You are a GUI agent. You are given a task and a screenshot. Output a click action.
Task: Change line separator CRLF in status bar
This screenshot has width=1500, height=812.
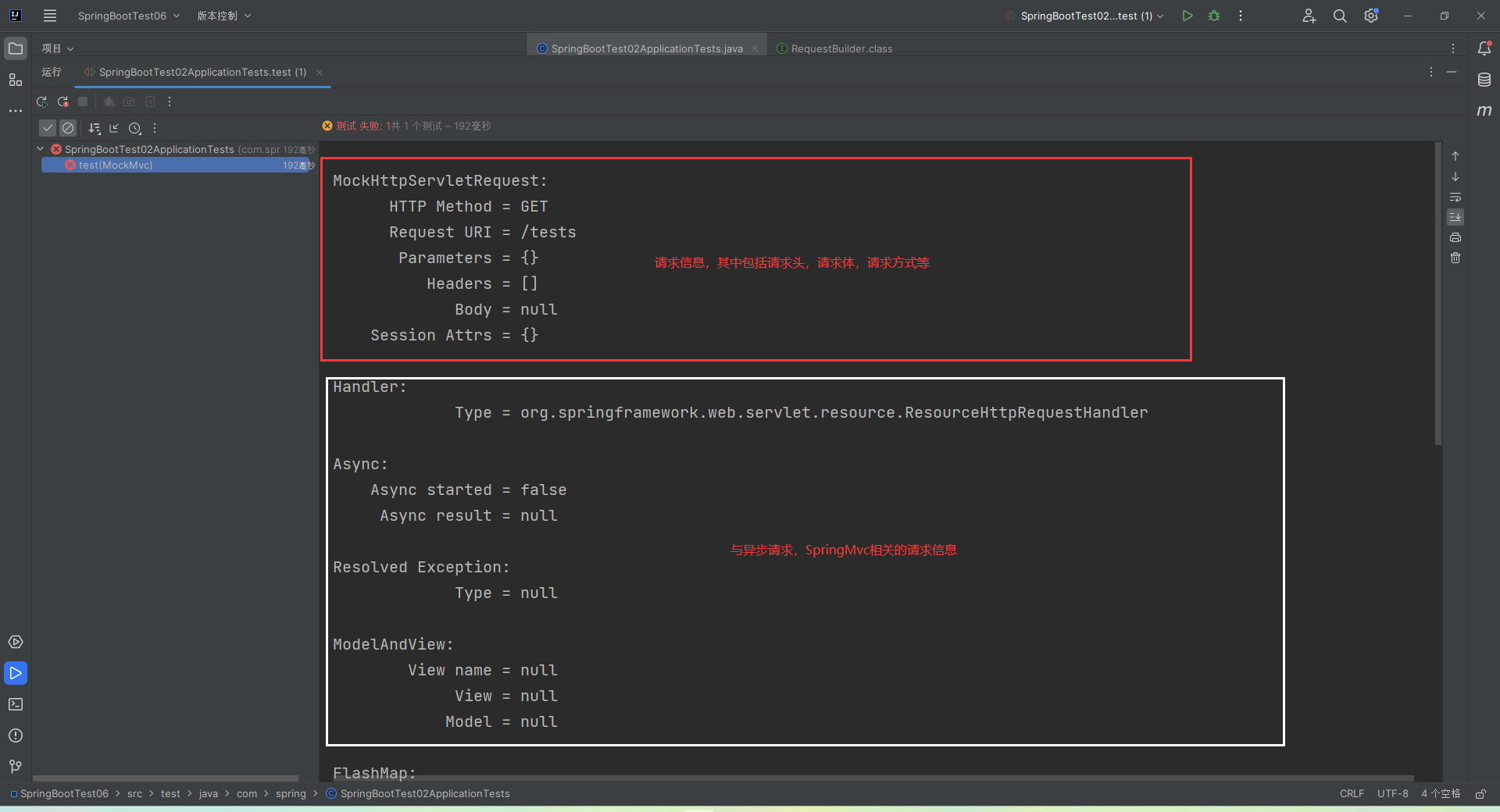coord(1352,793)
